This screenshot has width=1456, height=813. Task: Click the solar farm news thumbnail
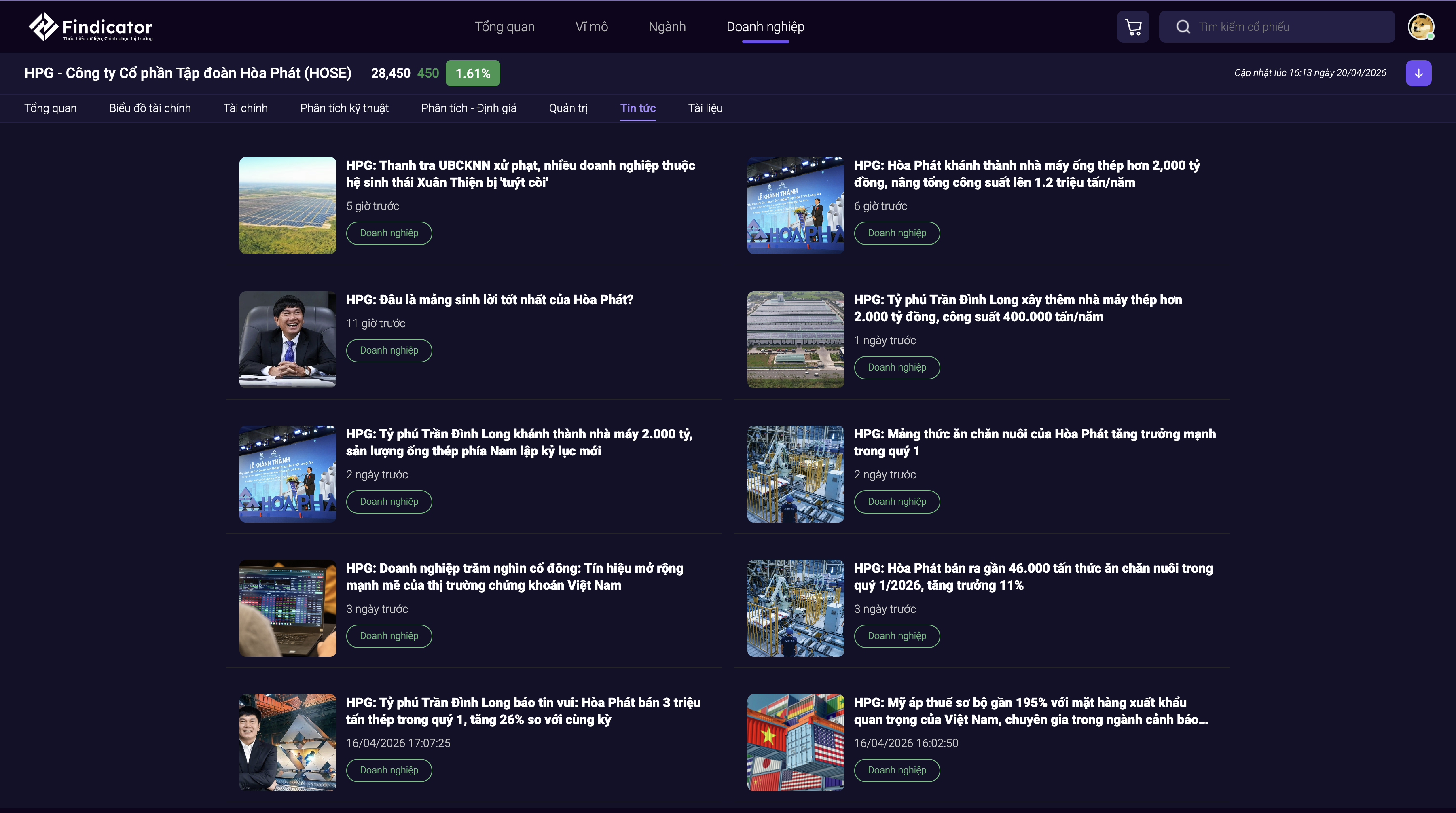point(288,205)
